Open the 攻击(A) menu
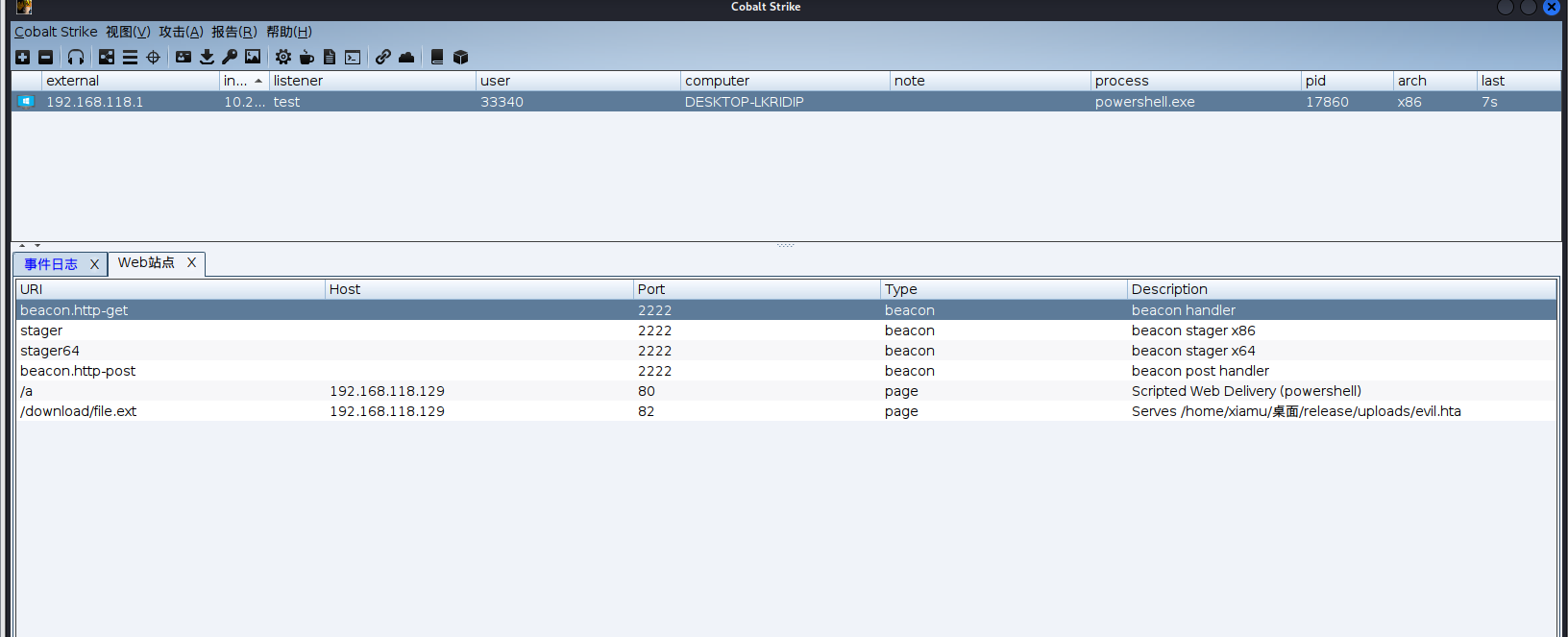1568x637 pixels. 181,32
